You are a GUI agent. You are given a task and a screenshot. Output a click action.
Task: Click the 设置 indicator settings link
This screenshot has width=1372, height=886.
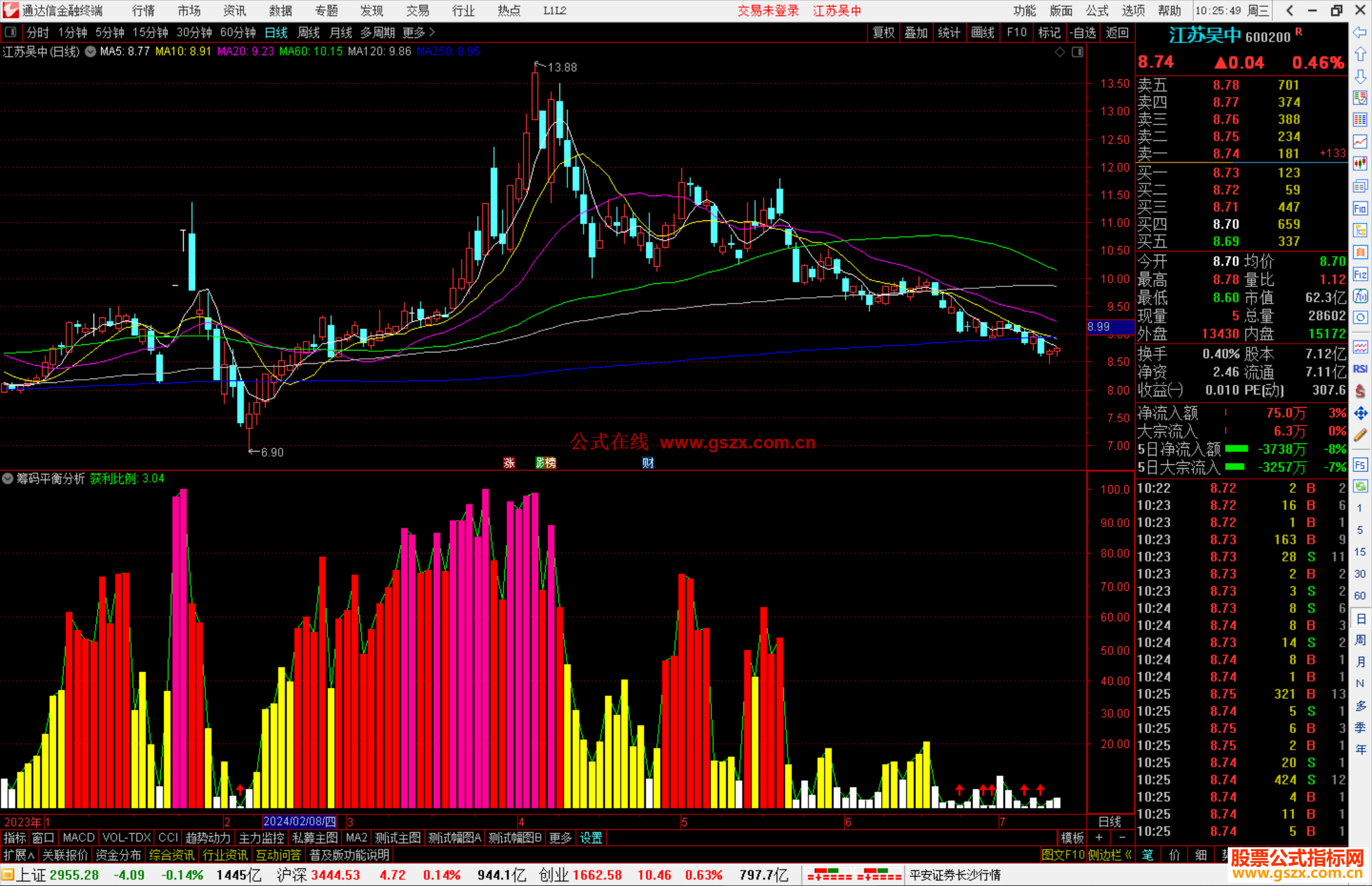pos(591,838)
